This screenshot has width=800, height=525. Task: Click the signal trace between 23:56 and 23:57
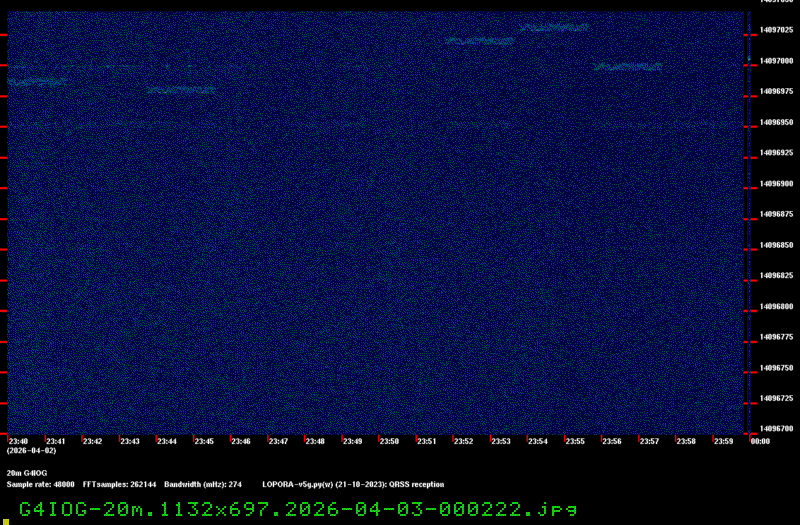pos(628,67)
